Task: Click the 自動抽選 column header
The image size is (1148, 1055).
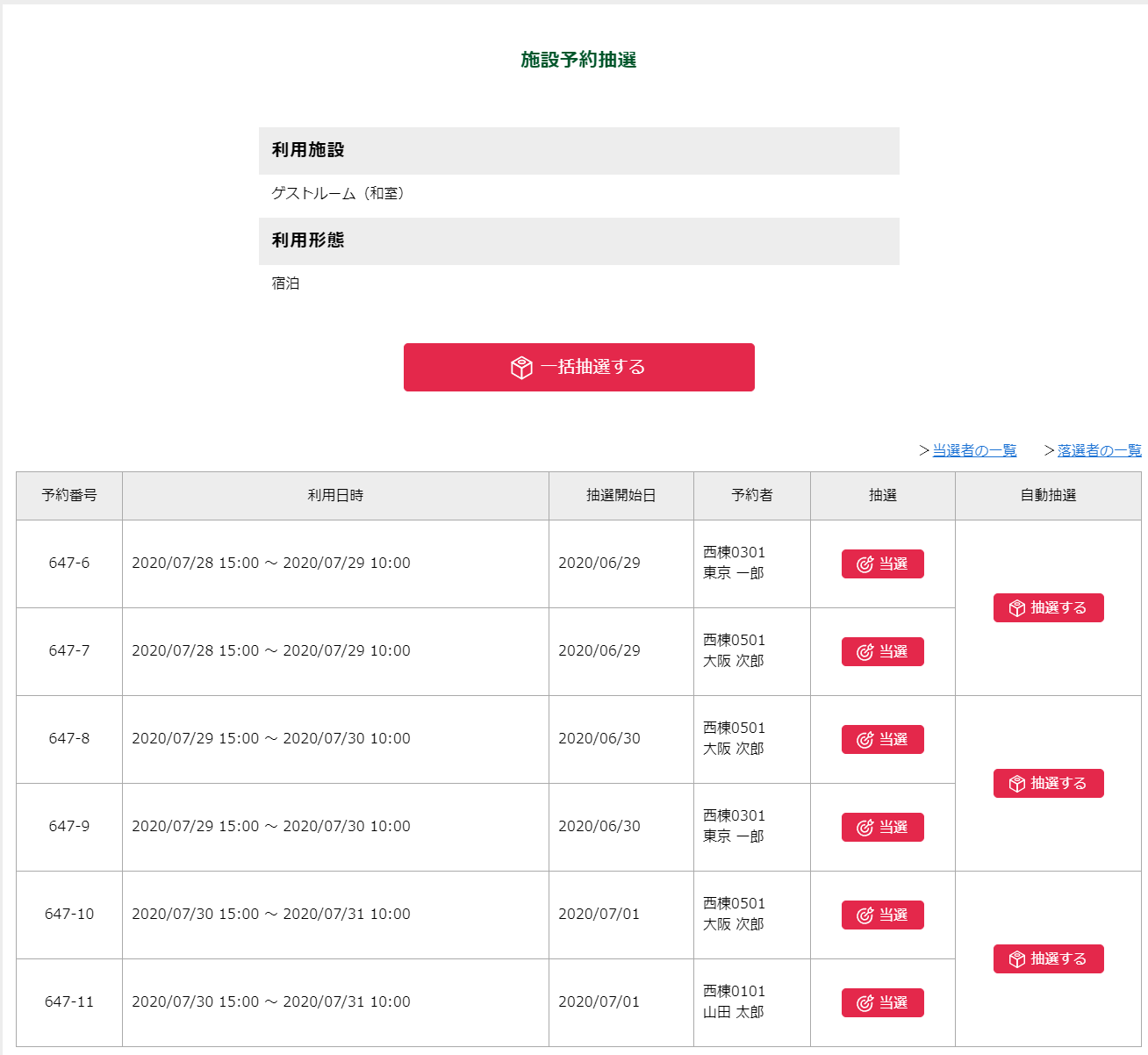Action: 1048,496
